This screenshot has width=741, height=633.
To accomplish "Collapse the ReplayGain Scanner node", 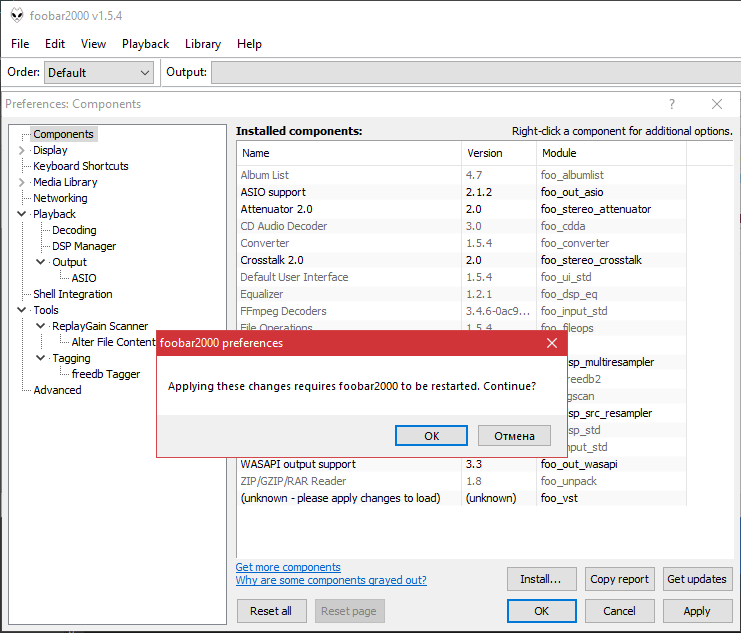I will tap(41, 326).
